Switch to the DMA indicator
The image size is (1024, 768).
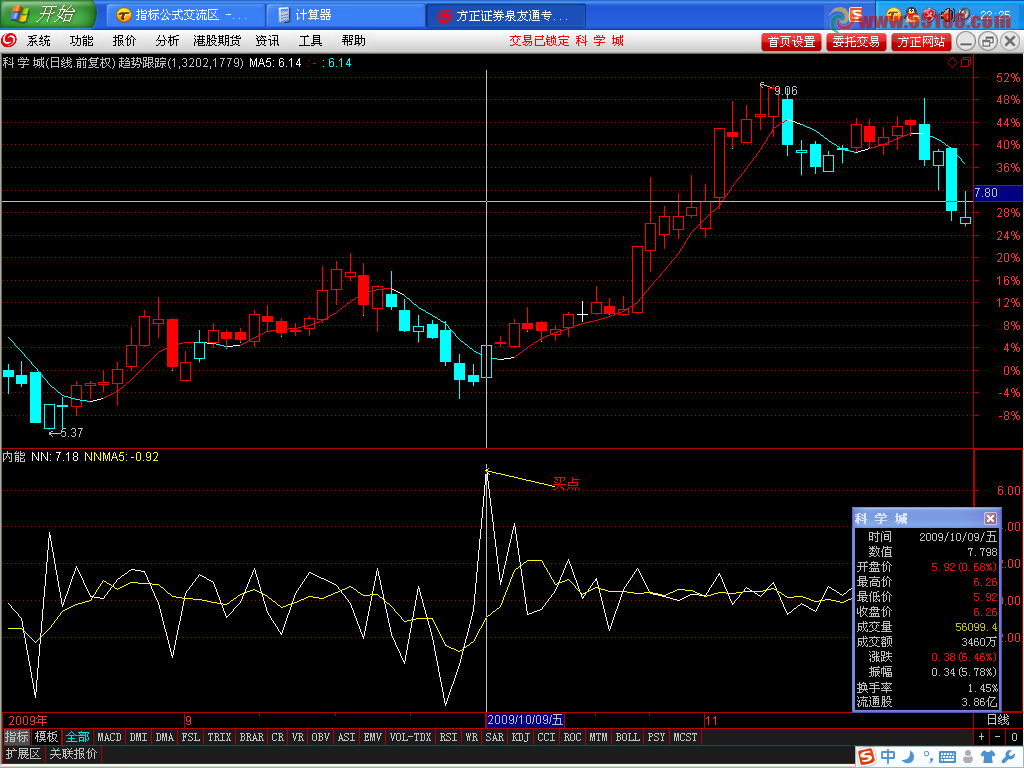point(165,737)
